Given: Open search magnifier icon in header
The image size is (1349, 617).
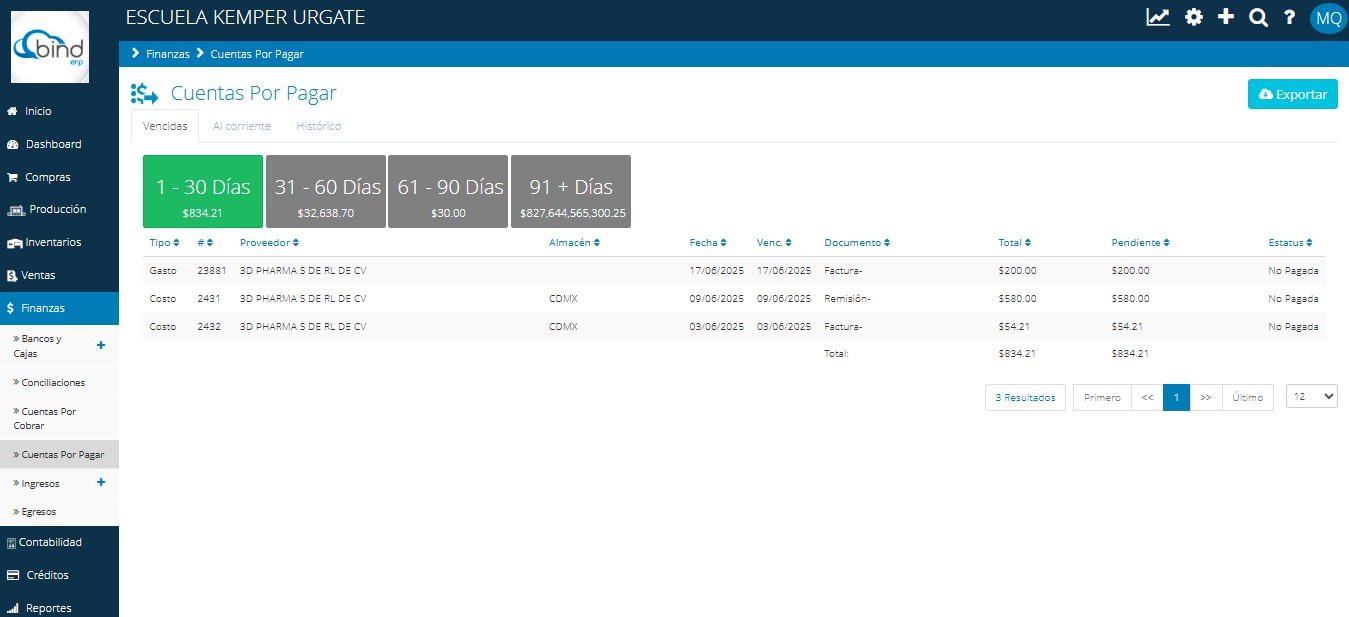Looking at the screenshot, I should click(x=1258, y=17).
